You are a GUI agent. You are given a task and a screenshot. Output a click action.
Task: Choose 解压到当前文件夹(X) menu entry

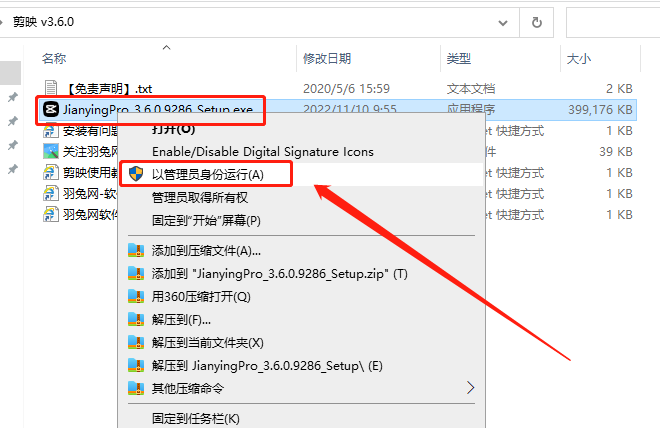pos(208,343)
